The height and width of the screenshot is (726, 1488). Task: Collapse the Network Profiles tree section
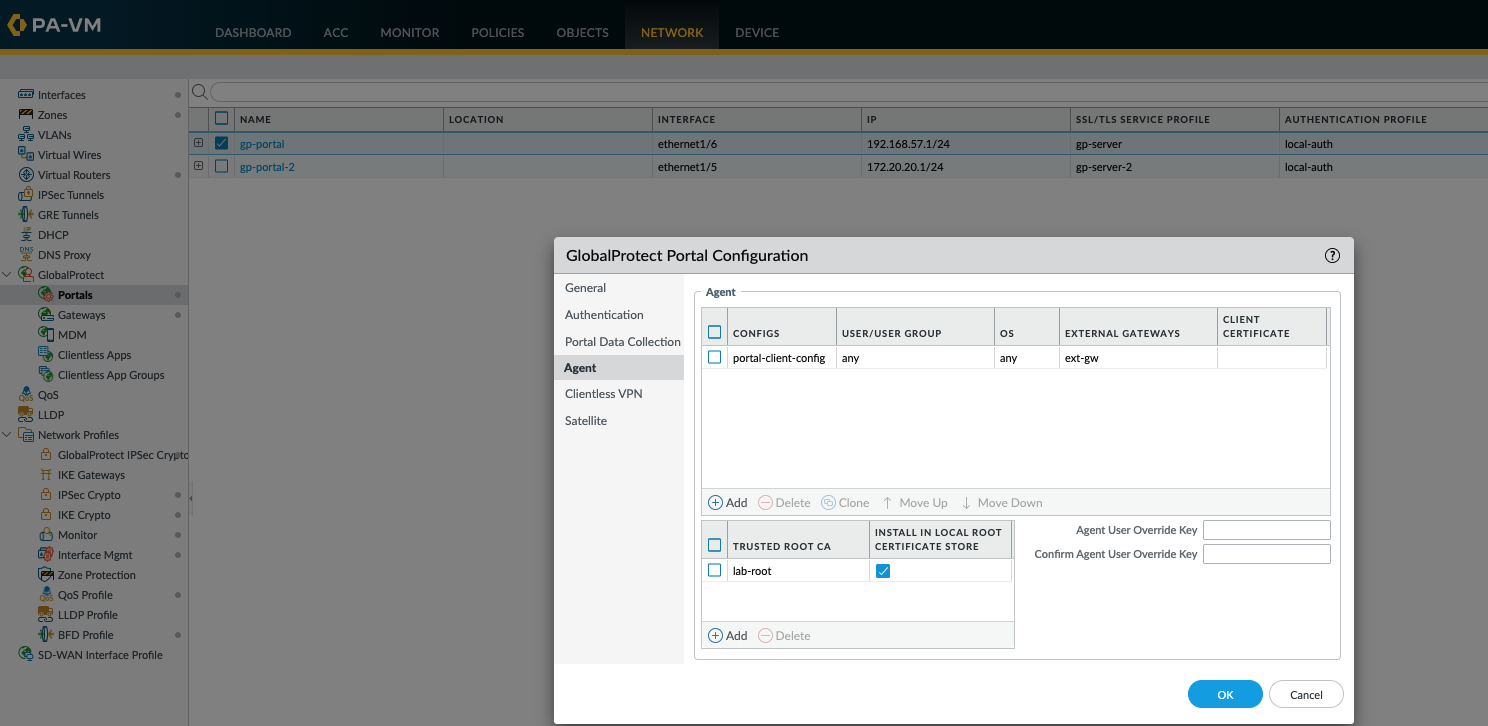click(7, 434)
